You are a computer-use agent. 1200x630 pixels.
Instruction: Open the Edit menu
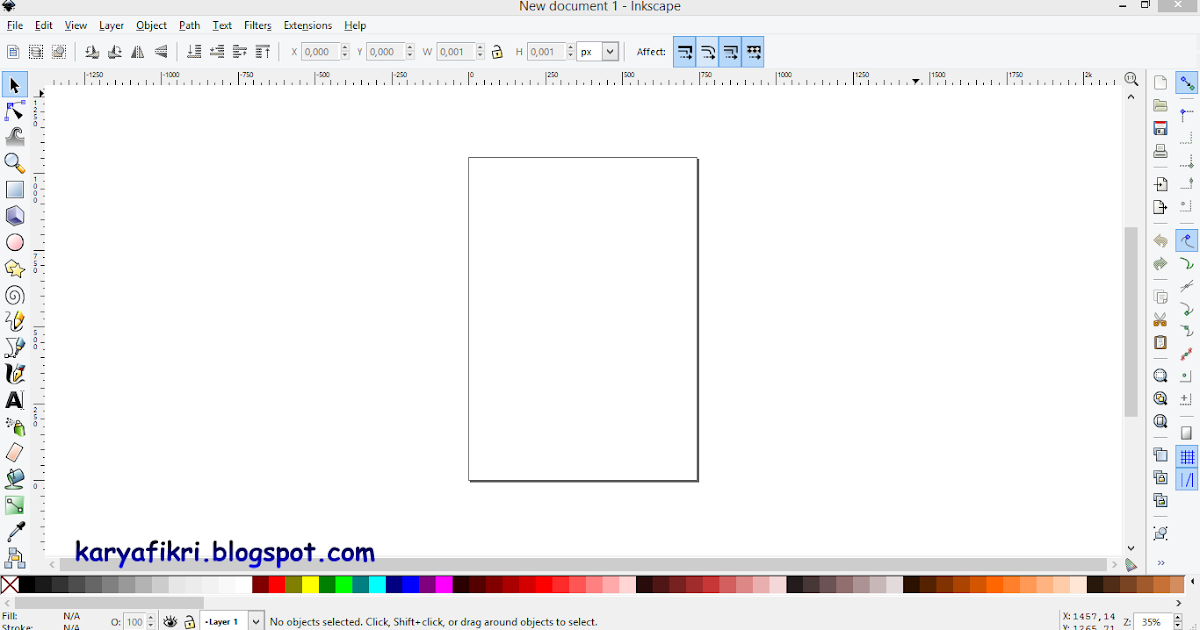tap(44, 25)
